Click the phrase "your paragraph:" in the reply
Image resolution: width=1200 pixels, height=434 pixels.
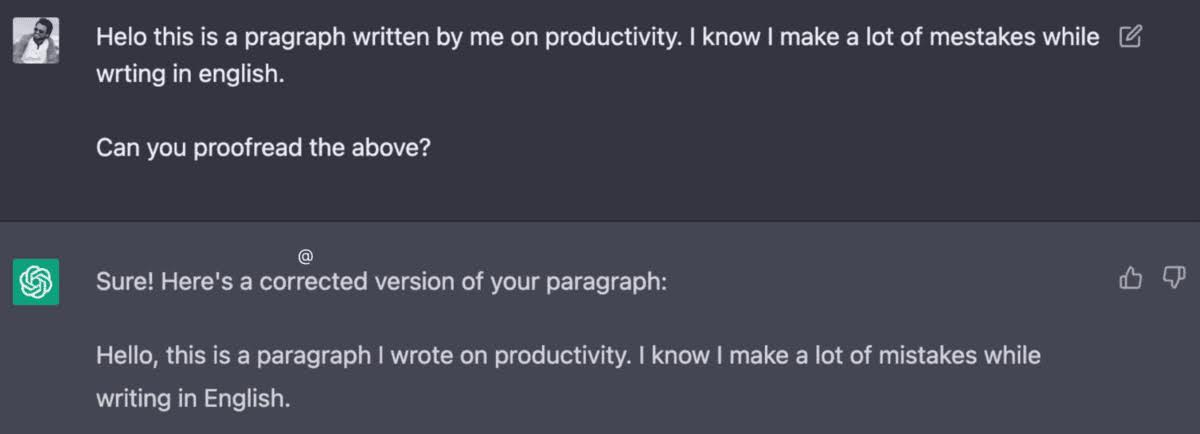(578, 283)
